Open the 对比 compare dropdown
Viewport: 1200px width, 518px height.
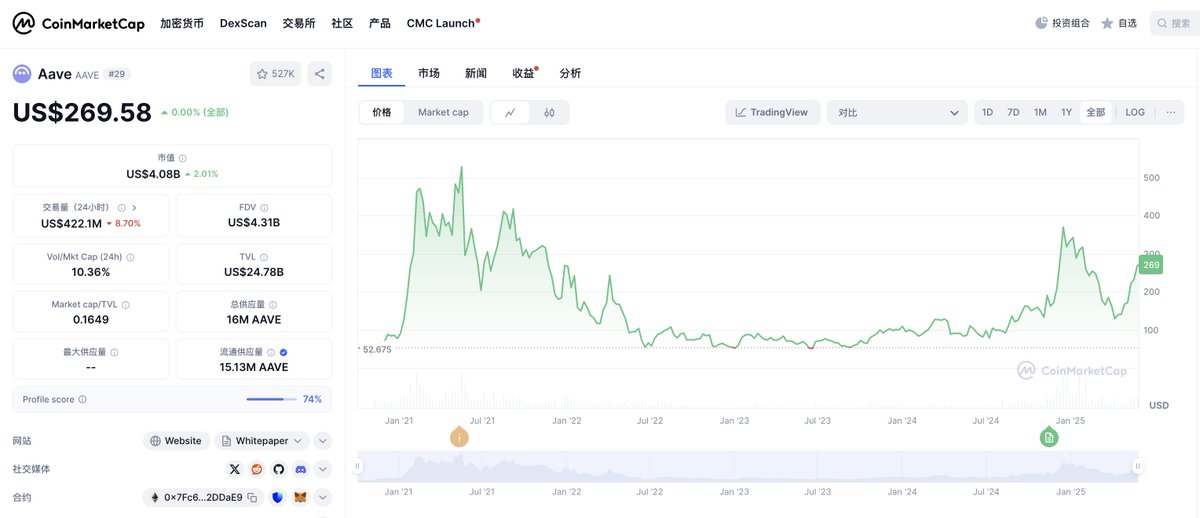tap(897, 113)
